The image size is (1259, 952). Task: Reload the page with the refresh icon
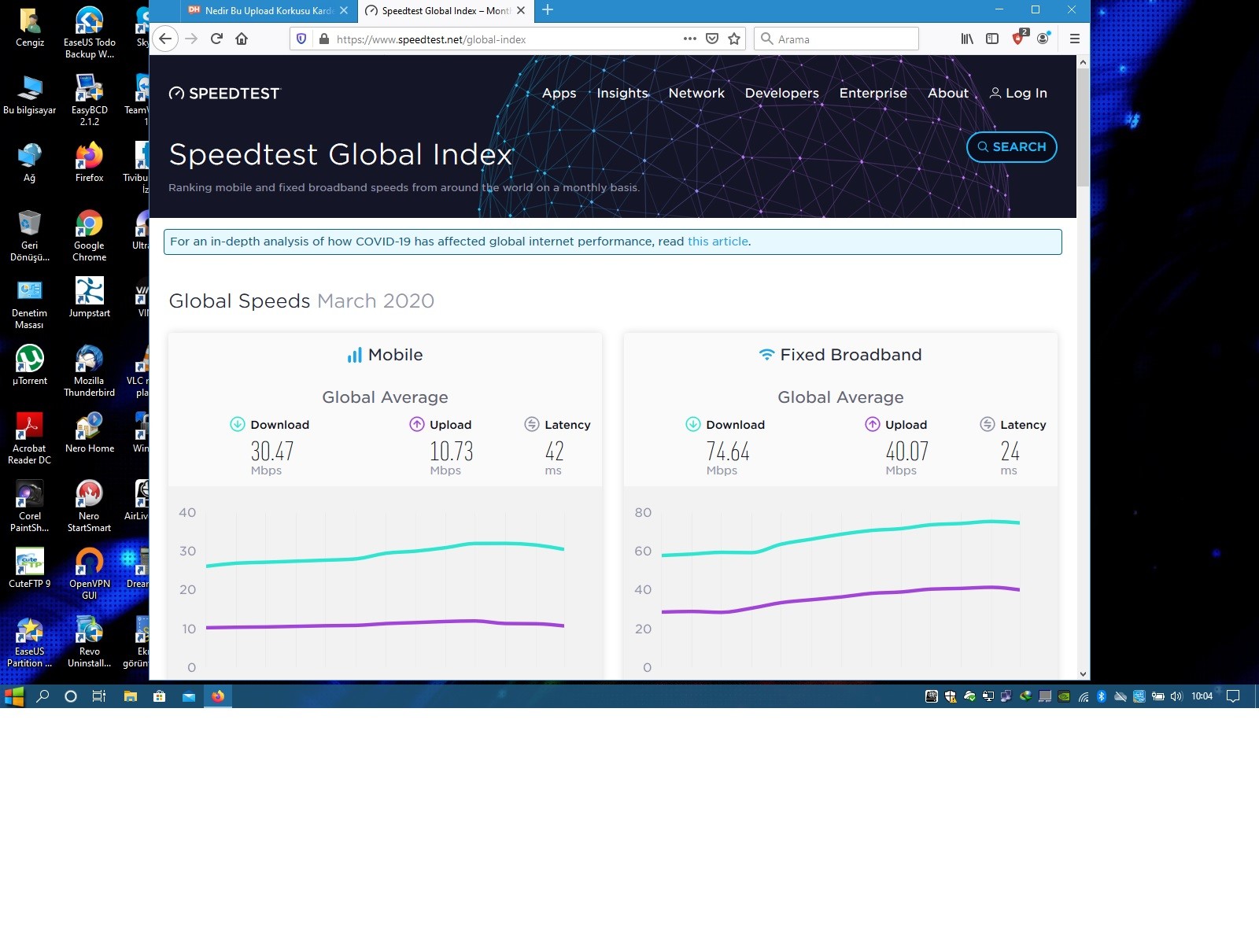tap(216, 39)
